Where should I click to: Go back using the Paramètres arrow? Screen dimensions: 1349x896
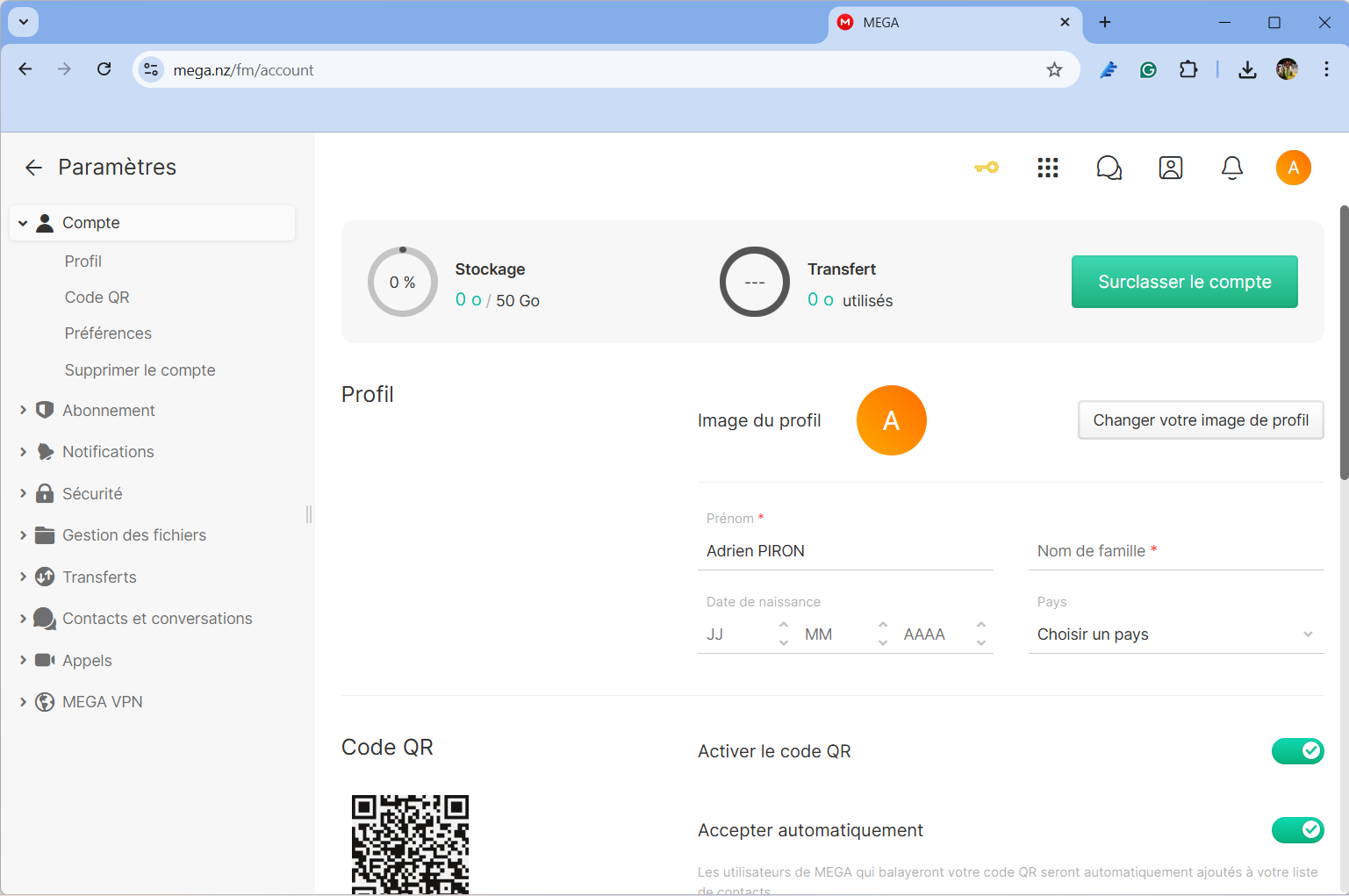pos(33,168)
